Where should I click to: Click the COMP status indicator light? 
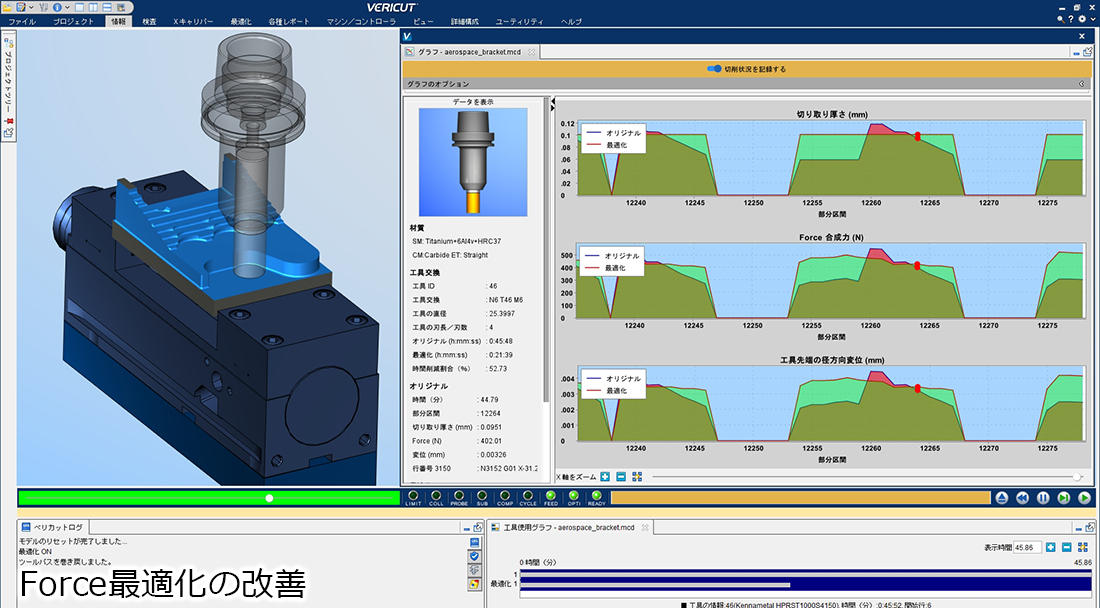point(505,496)
